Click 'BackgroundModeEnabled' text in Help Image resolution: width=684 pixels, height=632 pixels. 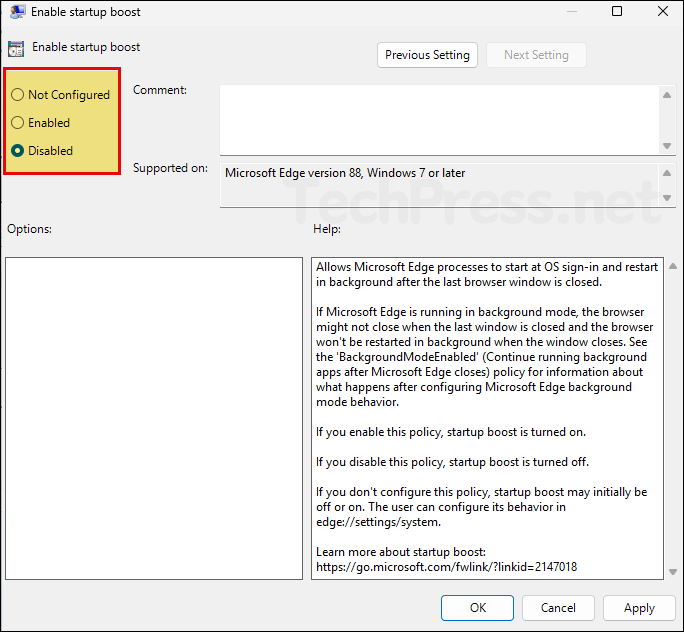(409, 357)
